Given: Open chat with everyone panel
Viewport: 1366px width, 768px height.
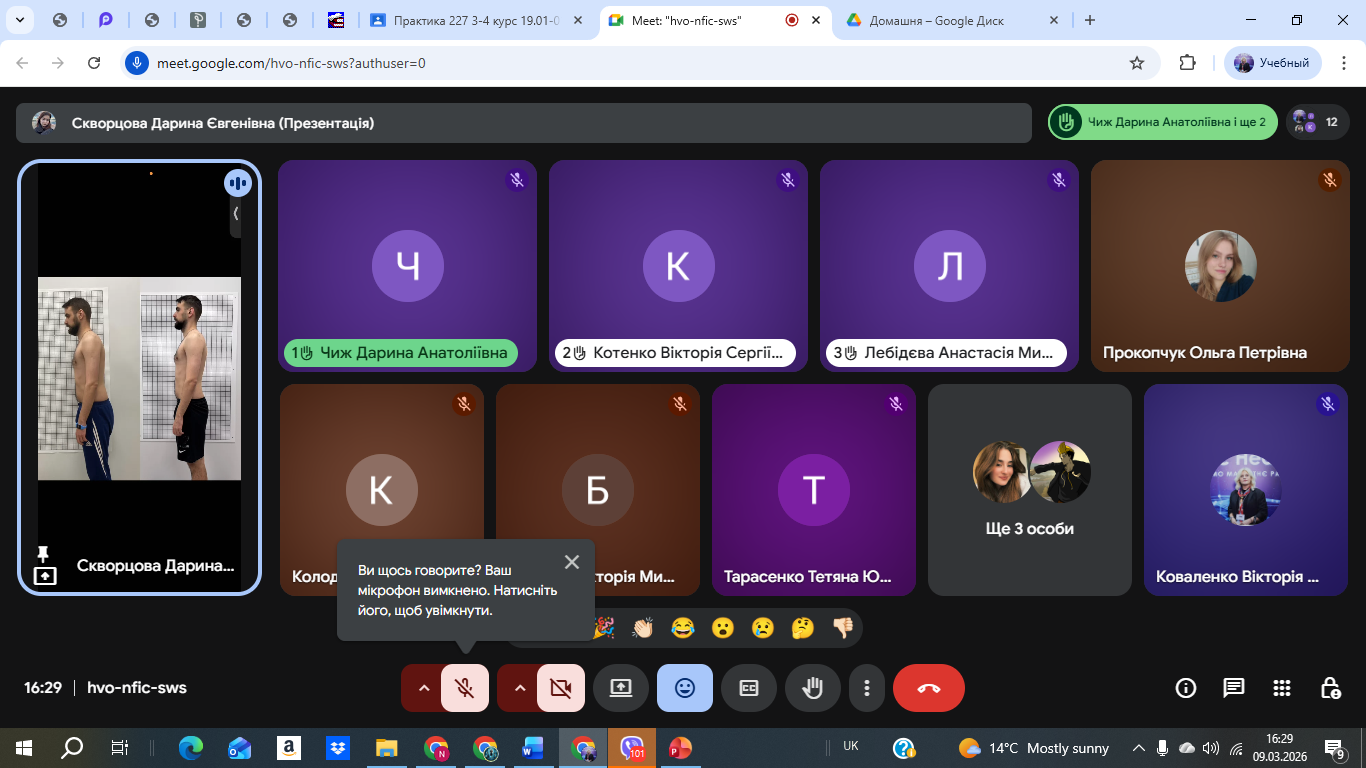Looking at the screenshot, I should point(1234,688).
